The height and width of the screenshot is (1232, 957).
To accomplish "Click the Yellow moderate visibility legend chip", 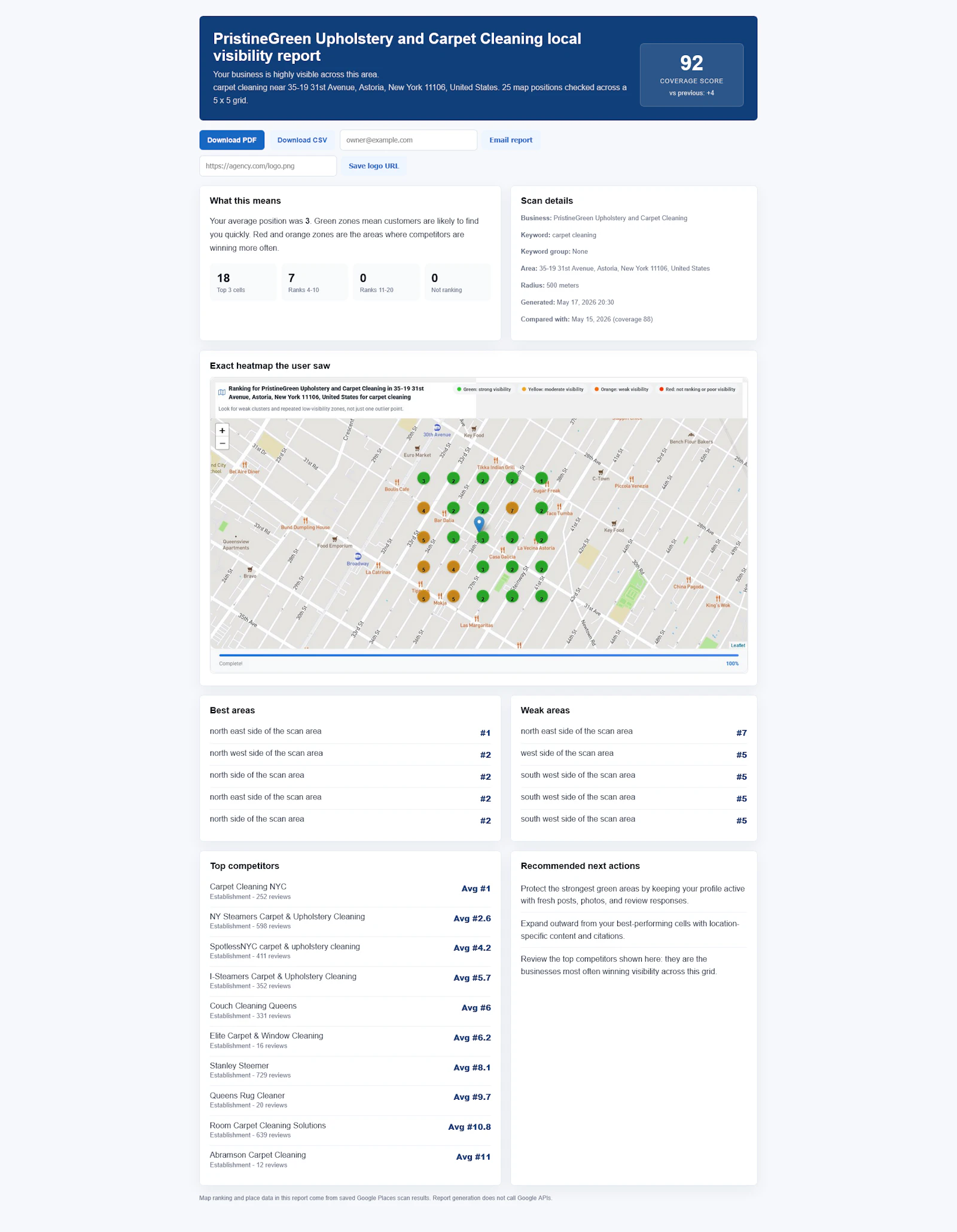I will pyautogui.click(x=553, y=390).
